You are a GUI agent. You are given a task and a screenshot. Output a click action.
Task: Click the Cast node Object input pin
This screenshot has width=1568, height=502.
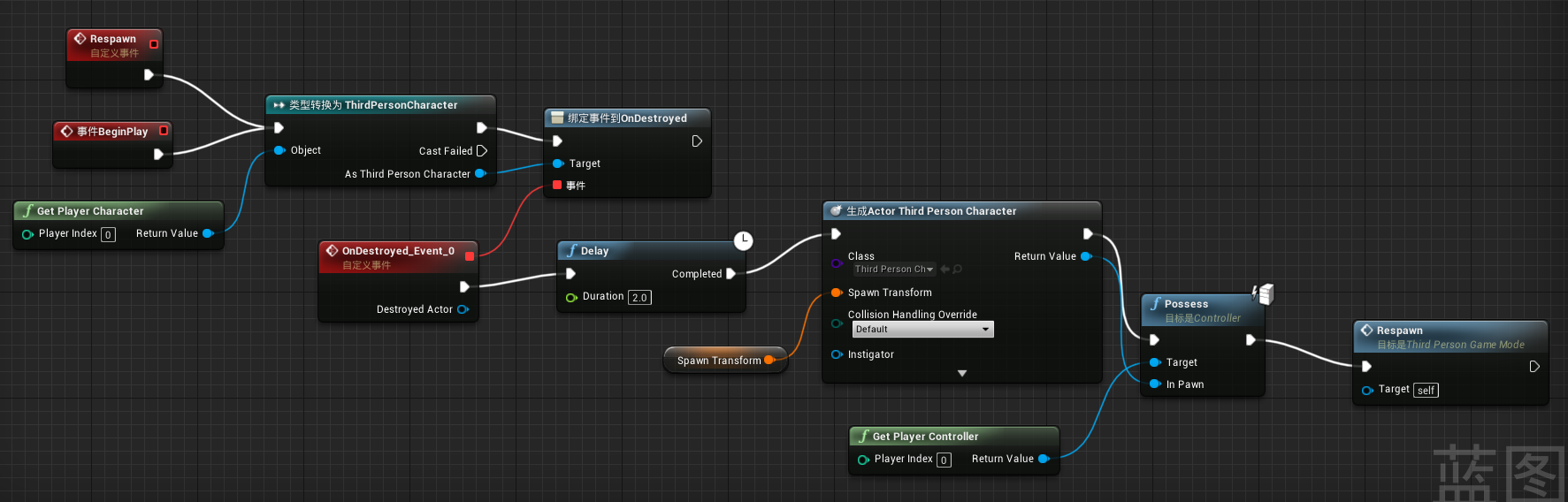[x=279, y=150]
